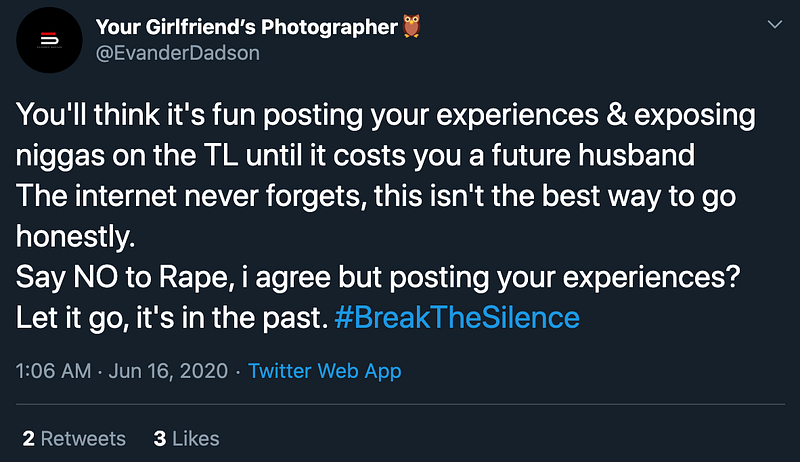Screen dimensions: 800x462
Task: Click the tweet line starting "You'll think it's fun"
Action: 385,115
